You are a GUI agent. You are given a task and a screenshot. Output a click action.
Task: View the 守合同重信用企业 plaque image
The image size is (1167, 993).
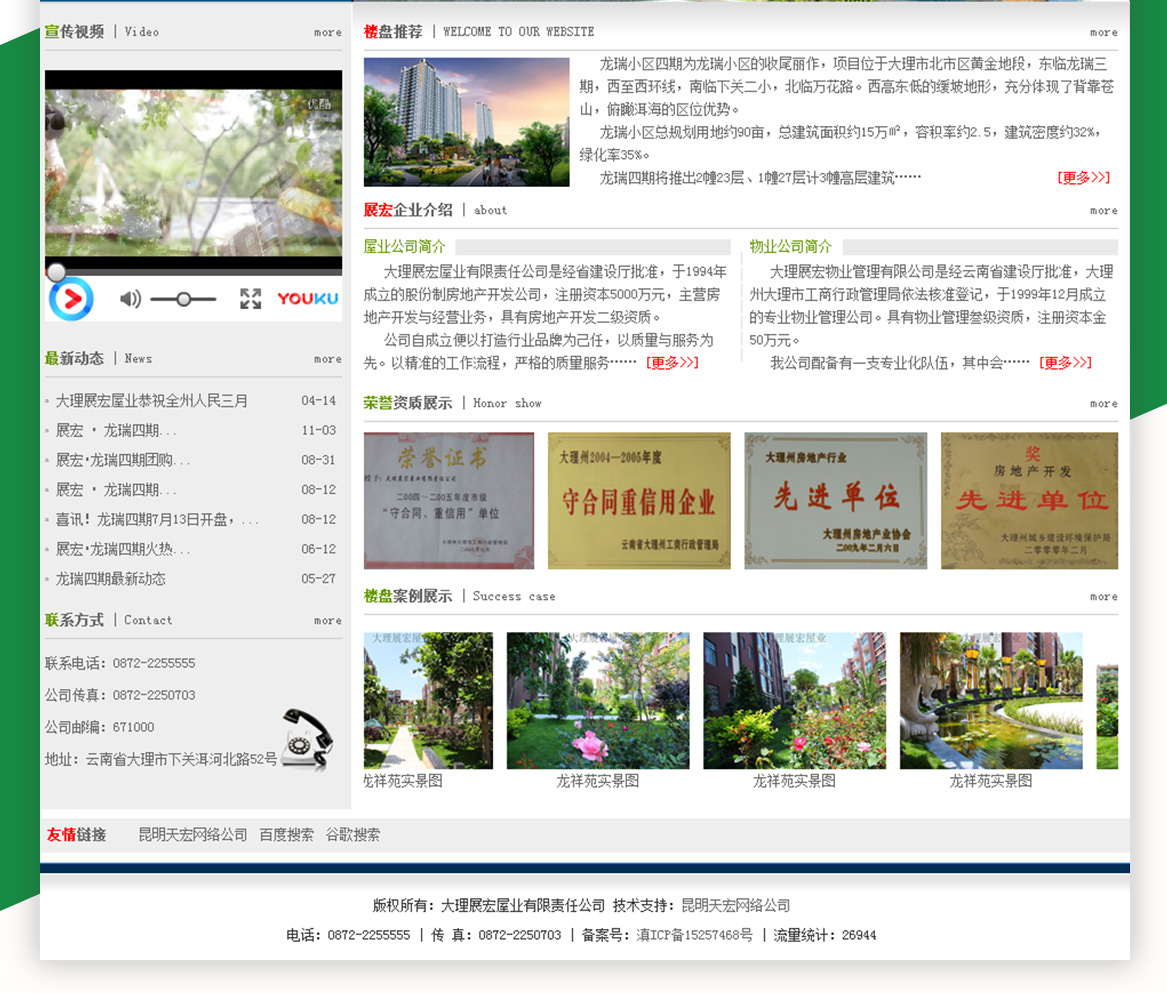pos(639,501)
